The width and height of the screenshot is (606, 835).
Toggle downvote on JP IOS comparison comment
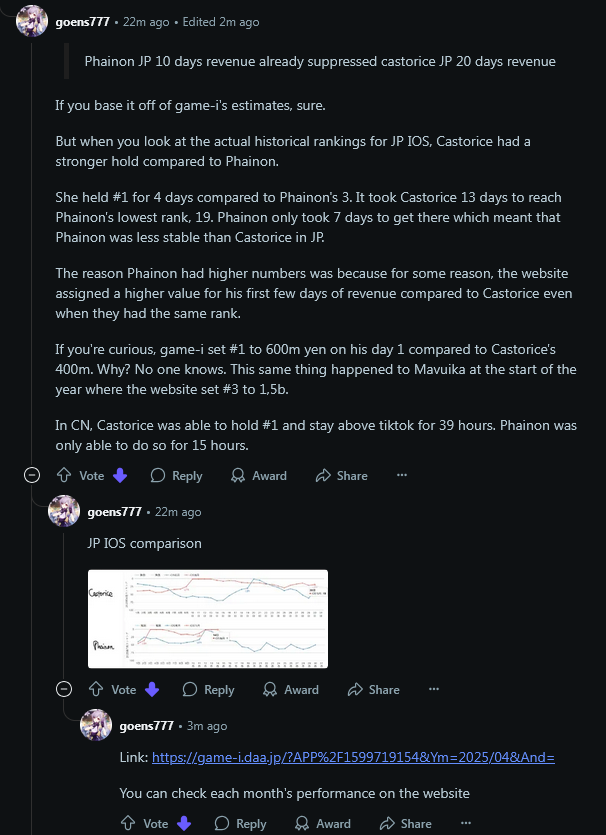(152, 690)
